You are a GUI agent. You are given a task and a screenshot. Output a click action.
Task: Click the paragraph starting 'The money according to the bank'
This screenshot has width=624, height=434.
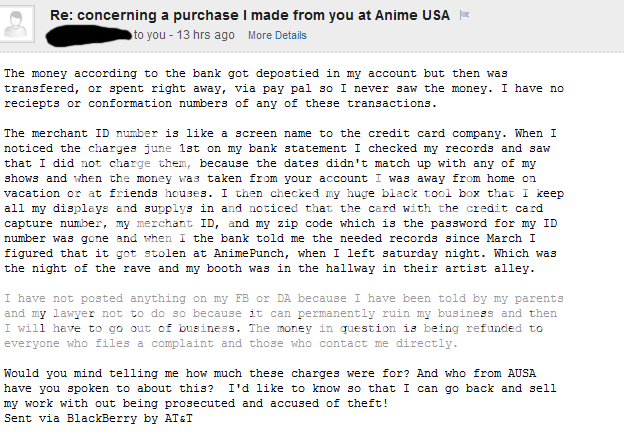tap(310, 89)
